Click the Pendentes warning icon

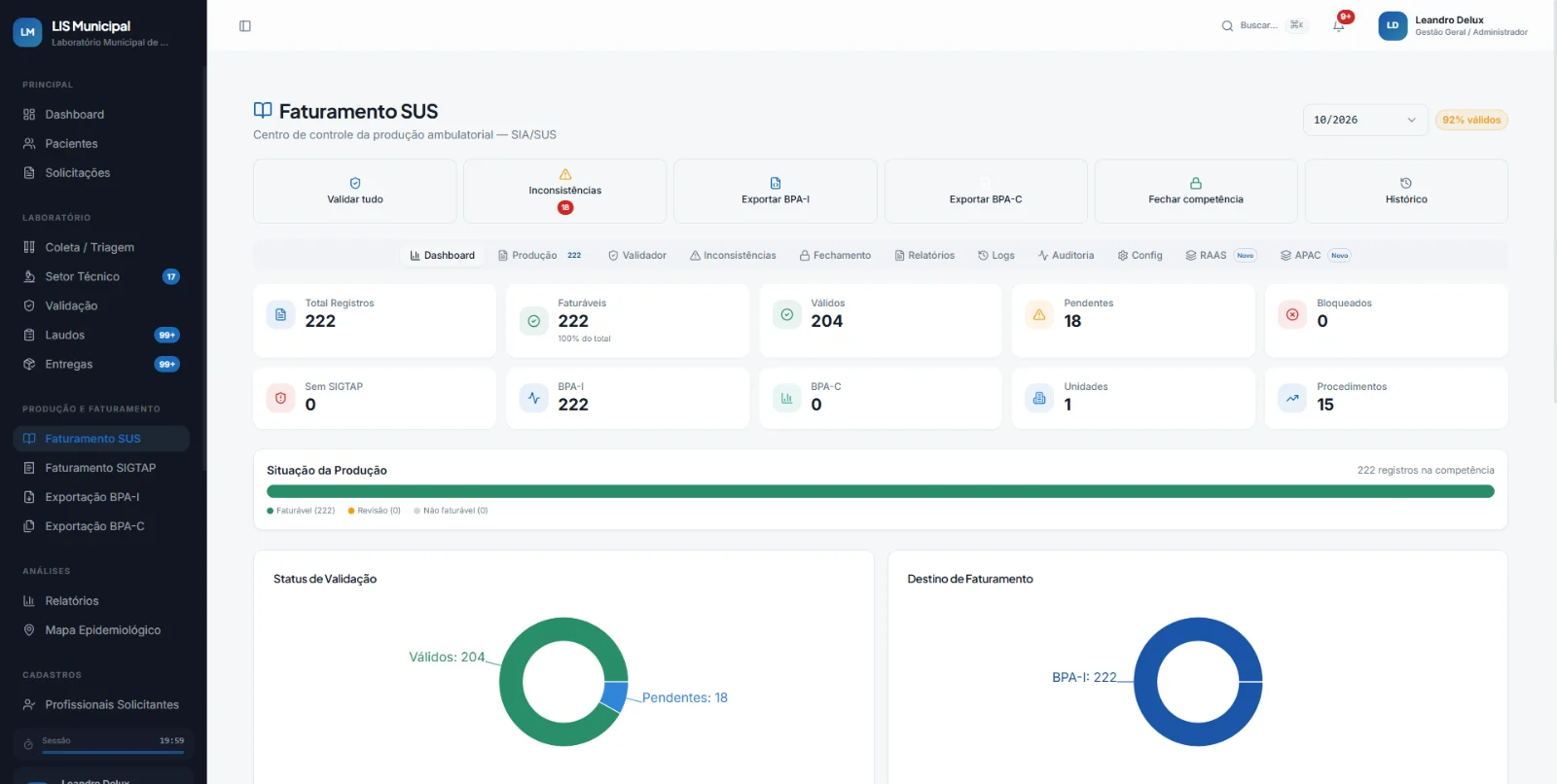[x=1039, y=315]
